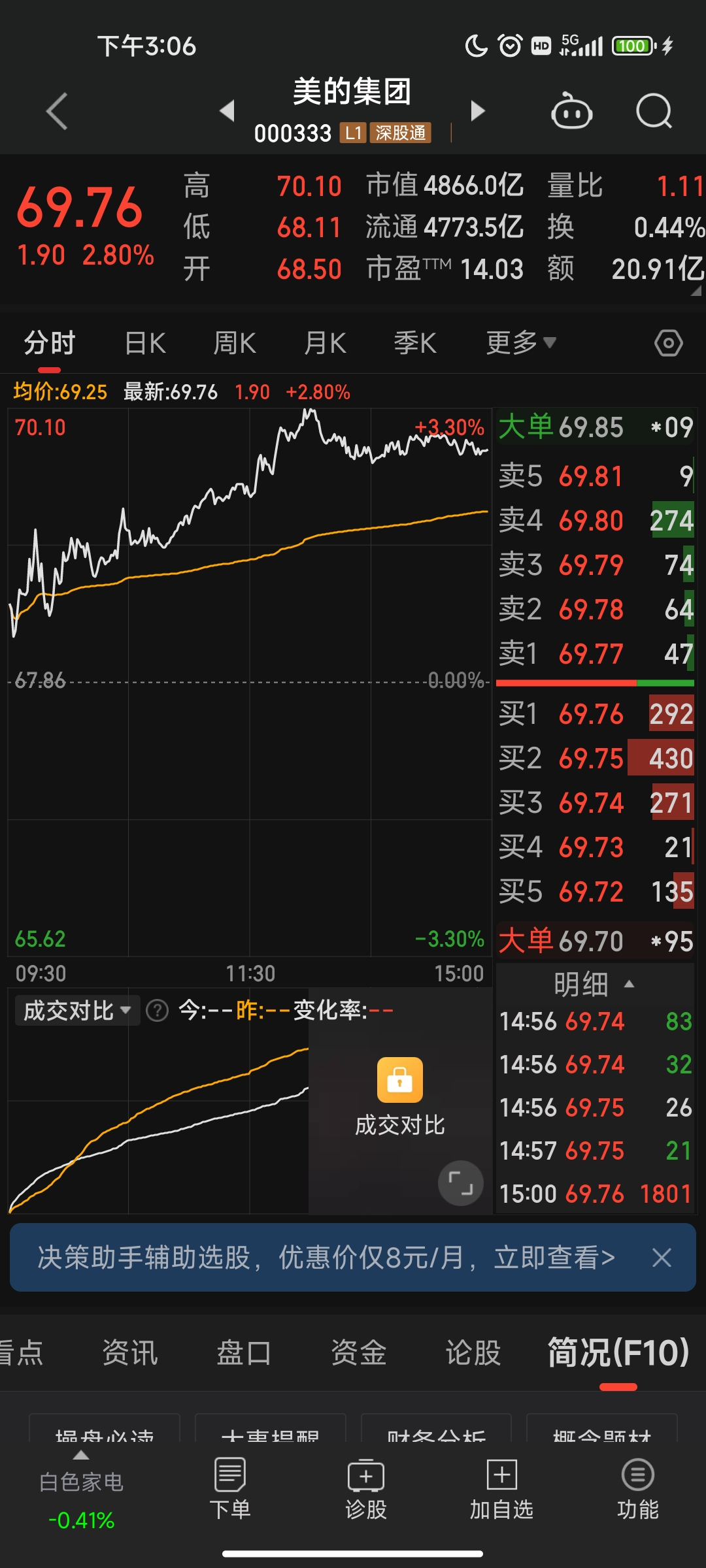
Task: Expand the chart to fullscreen
Action: pos(461,1183)
